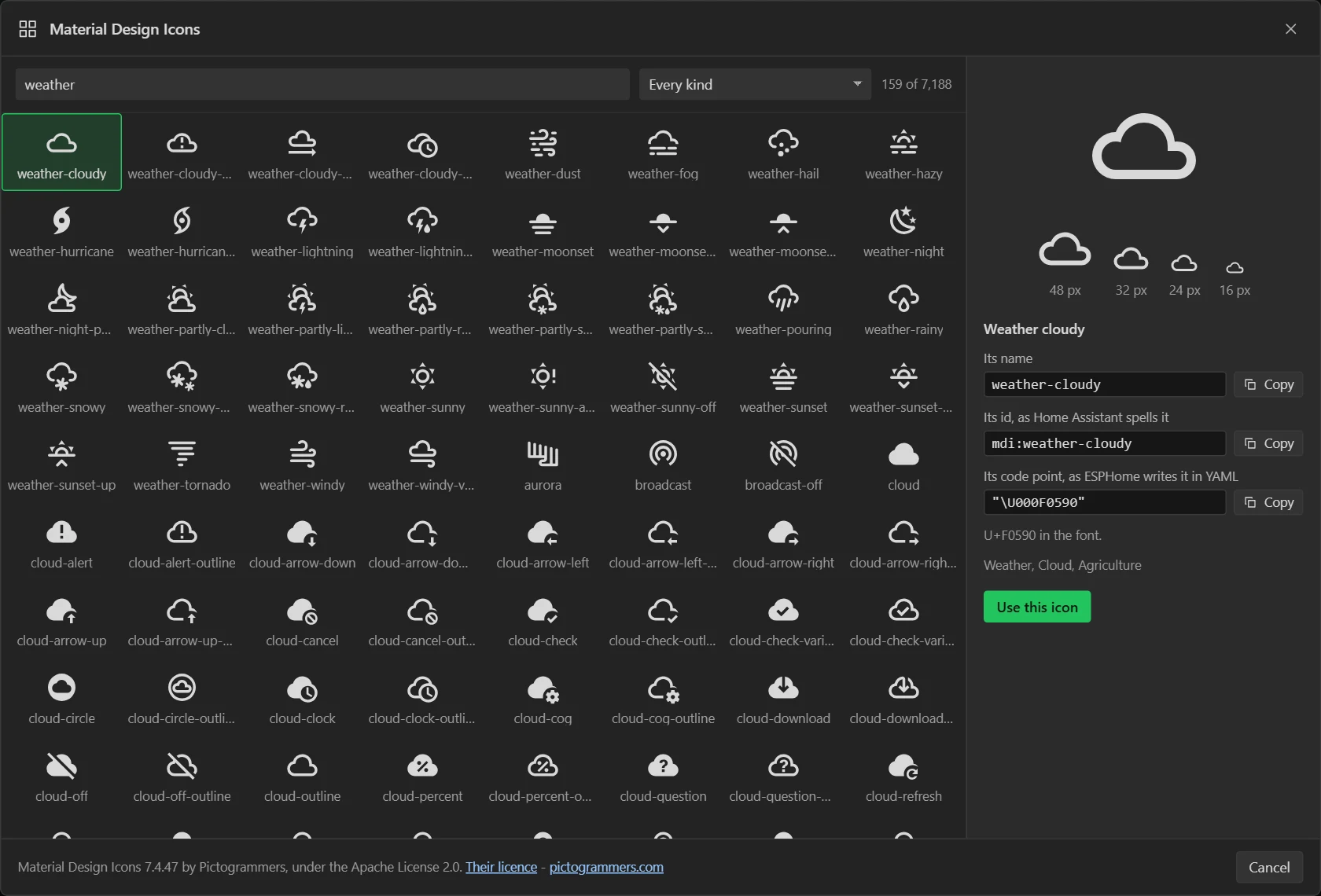The width and height of the screenshot is (1321, 896).
Task: Click the weather-hurricane icon
Action: pyautogui.click(x=61, y=230)
